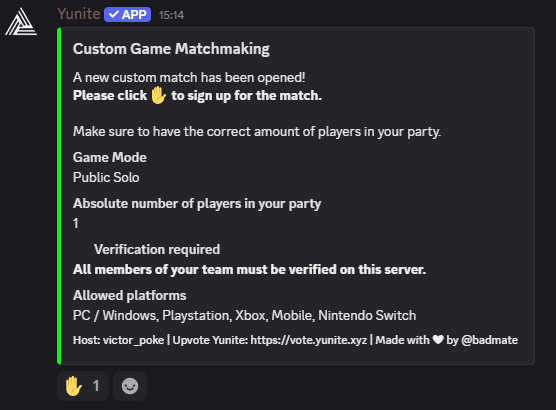Click the verified APP badge
Viewport: 556px width, 410px height.
[128, 15]
